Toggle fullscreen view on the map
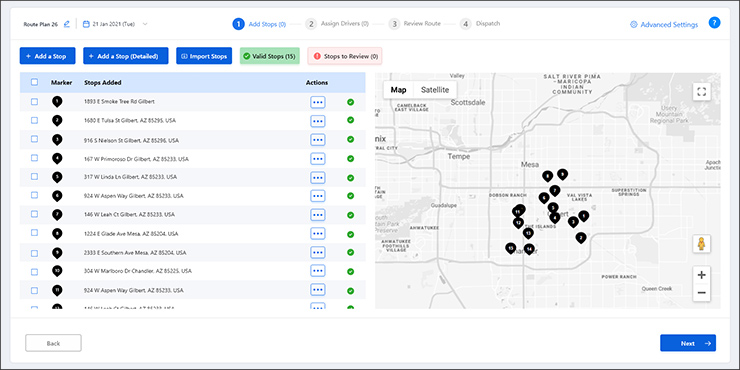The height and width of the screenshot is (370, 740). [701, 92]
